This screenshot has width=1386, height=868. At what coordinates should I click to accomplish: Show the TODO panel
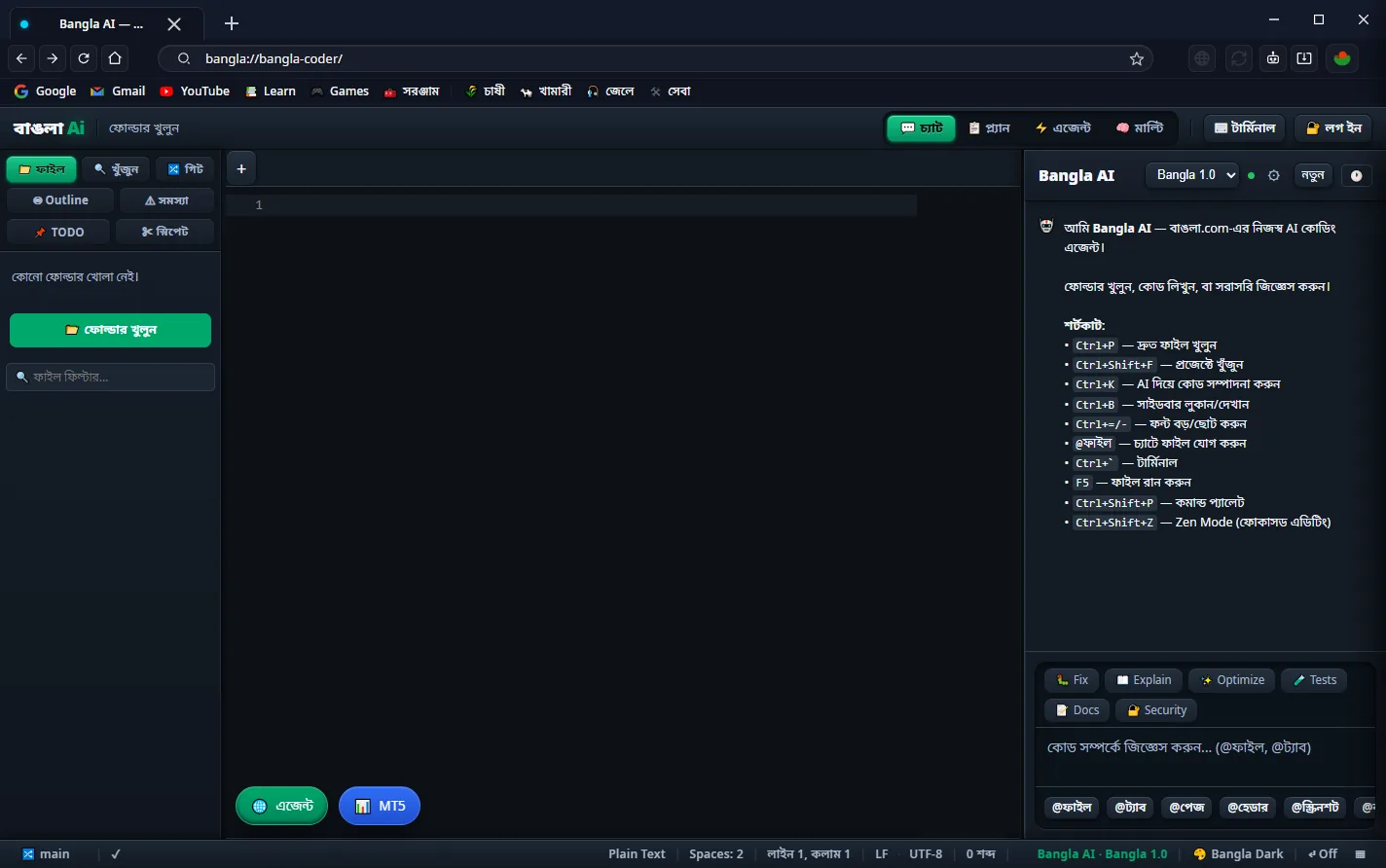pyautogui.click(x=58, y=232)
